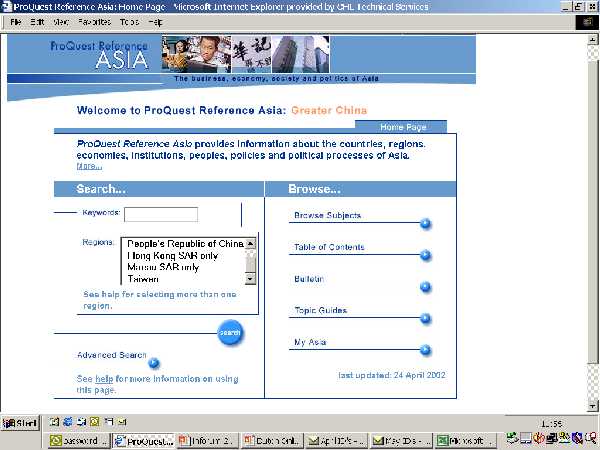This screenshot has width=600, height=450.
Task: Click the help text for selecting multiple regions
Action: (160, 300)
